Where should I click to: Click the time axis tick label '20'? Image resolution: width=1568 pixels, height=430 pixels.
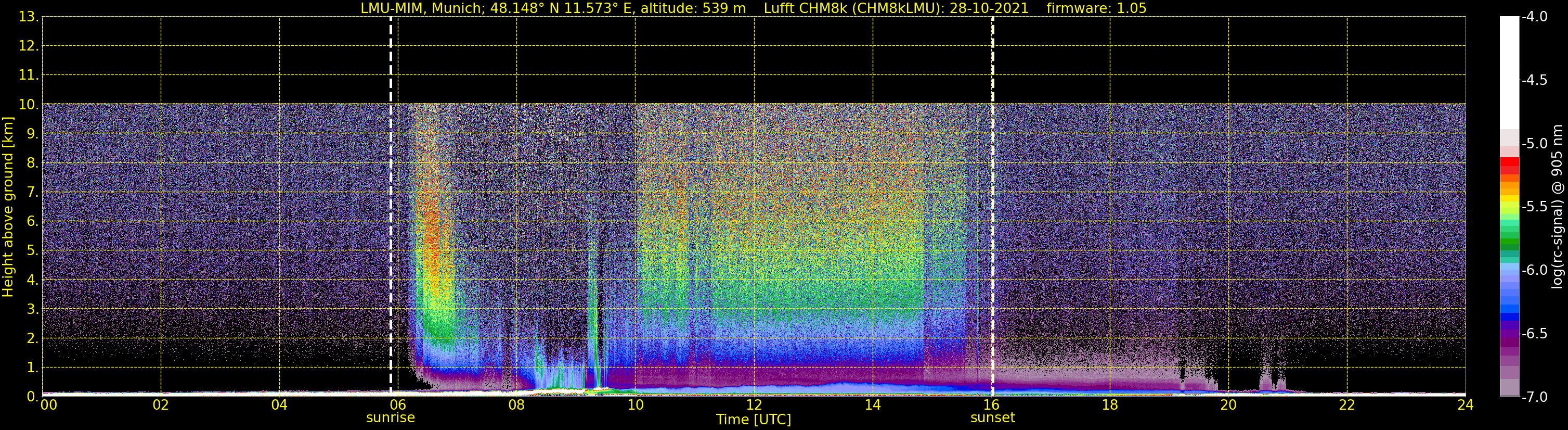click(1228, 405)
